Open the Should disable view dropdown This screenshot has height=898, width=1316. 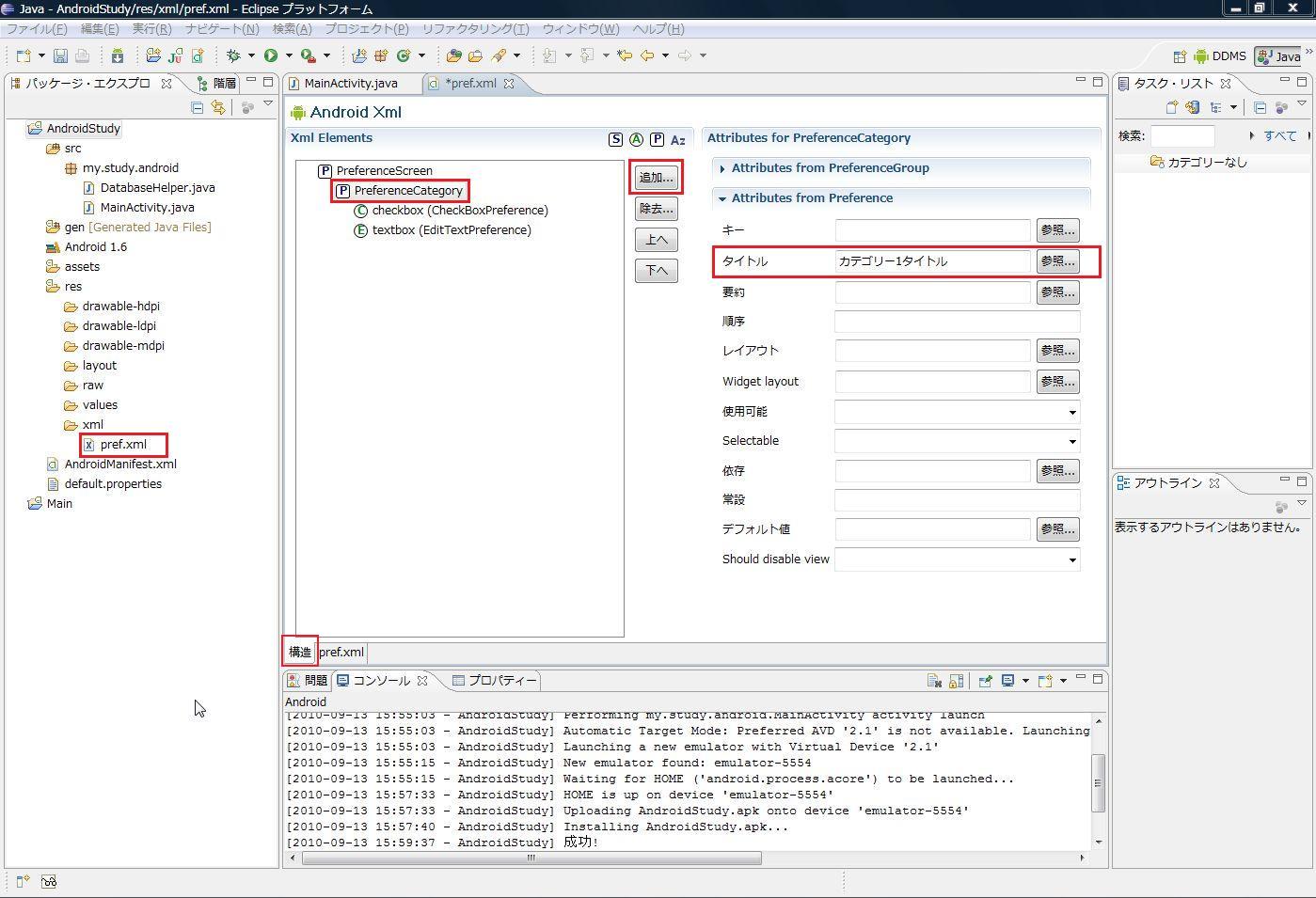coord(1071,559)
